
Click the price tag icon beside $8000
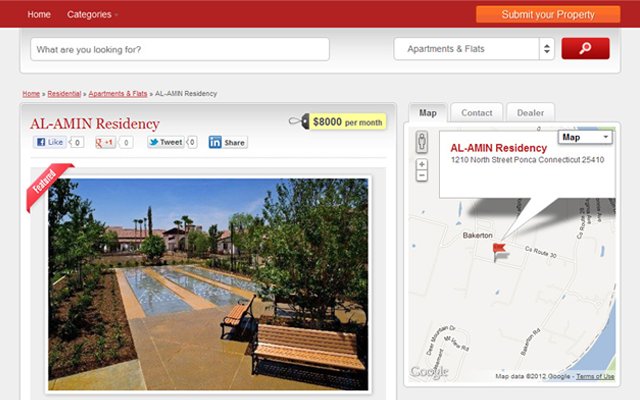pyautogui.click(x=299, y=121)
